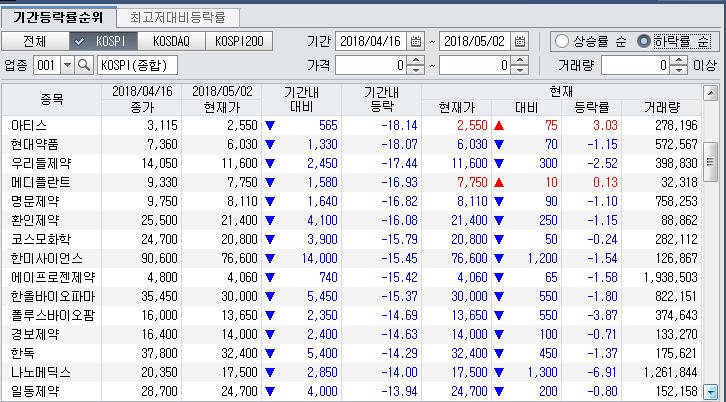Click the end date field 2018/05/02
Image resolution: width=726 pixels, height=402 pixels.
pyautogui.click(x=475, y=42)
